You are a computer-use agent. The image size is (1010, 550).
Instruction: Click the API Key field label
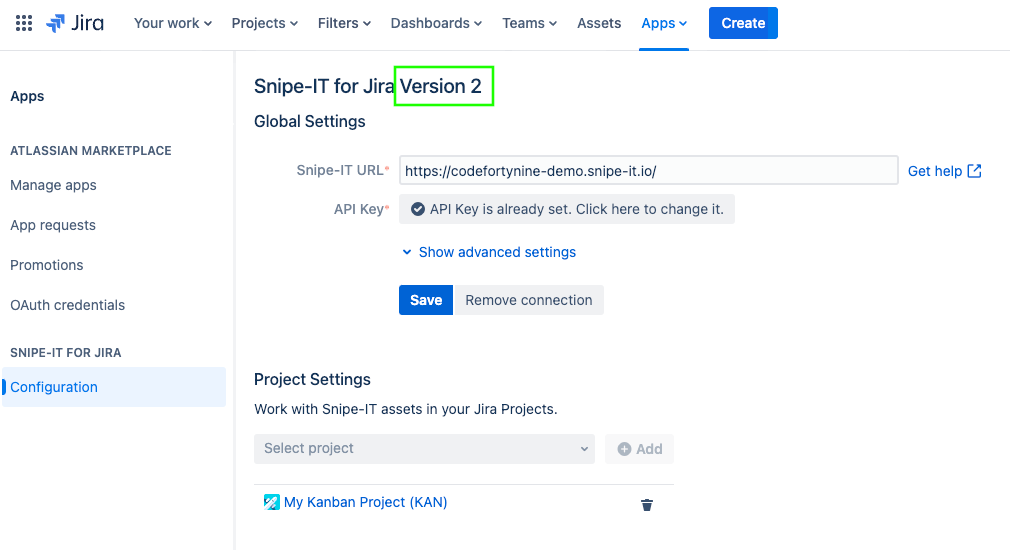tap(361, 209)
